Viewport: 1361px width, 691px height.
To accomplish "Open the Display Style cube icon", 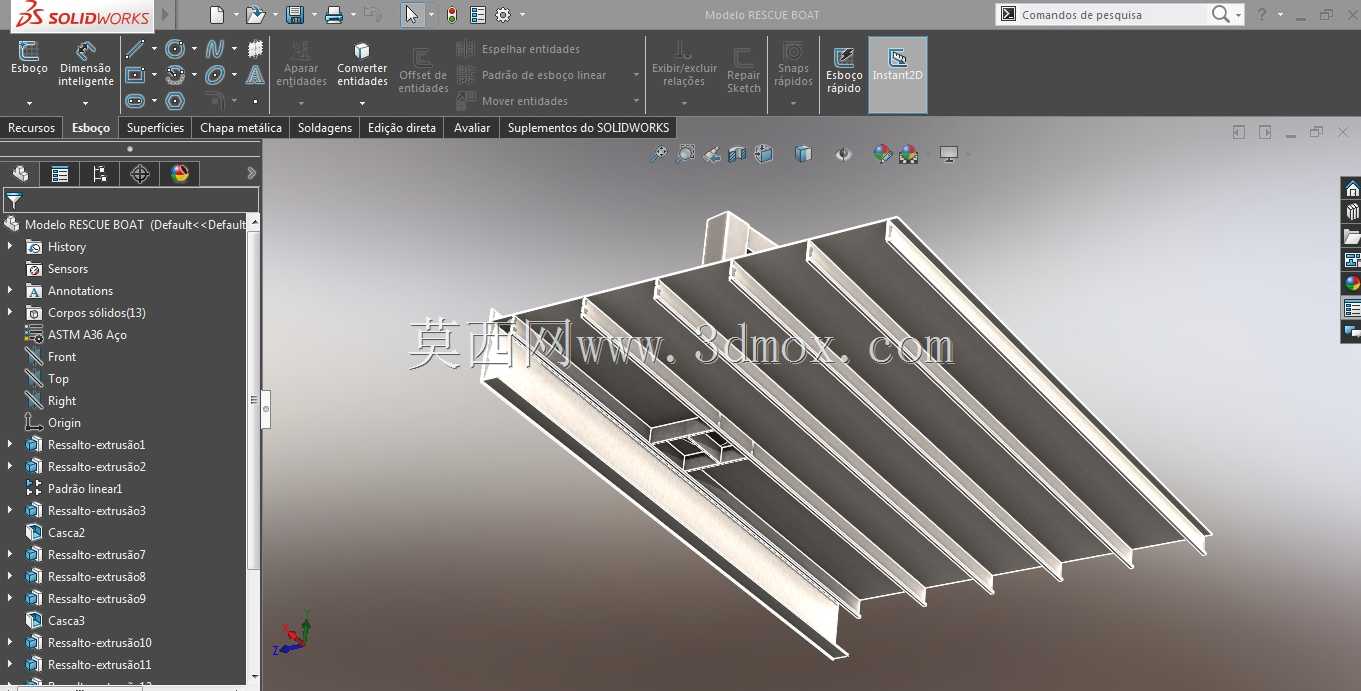I will [x=803, y=154].
